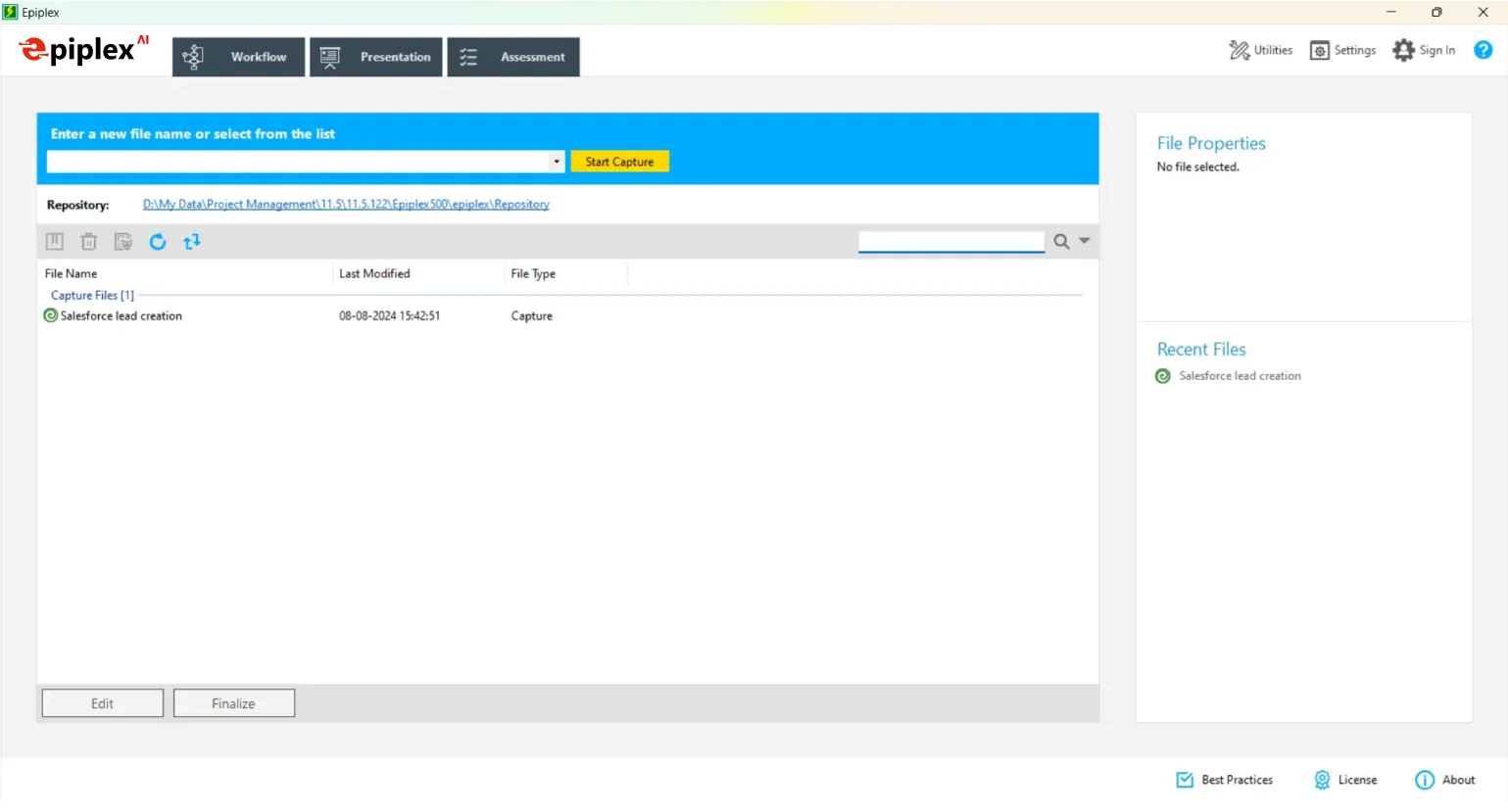Click the delete trash icon
Image resolution: width=1508 pixels, height=812 pixels.
(89, 242)
